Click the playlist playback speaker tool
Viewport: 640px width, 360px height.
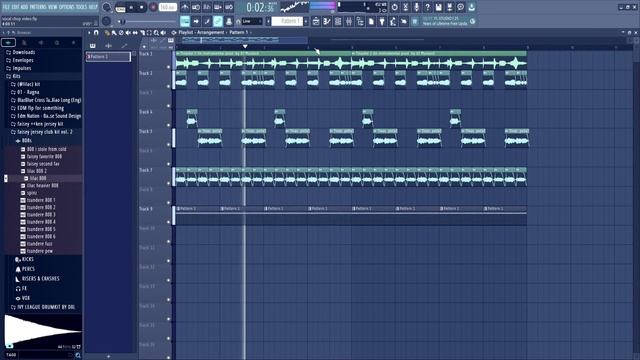[163, 32]
